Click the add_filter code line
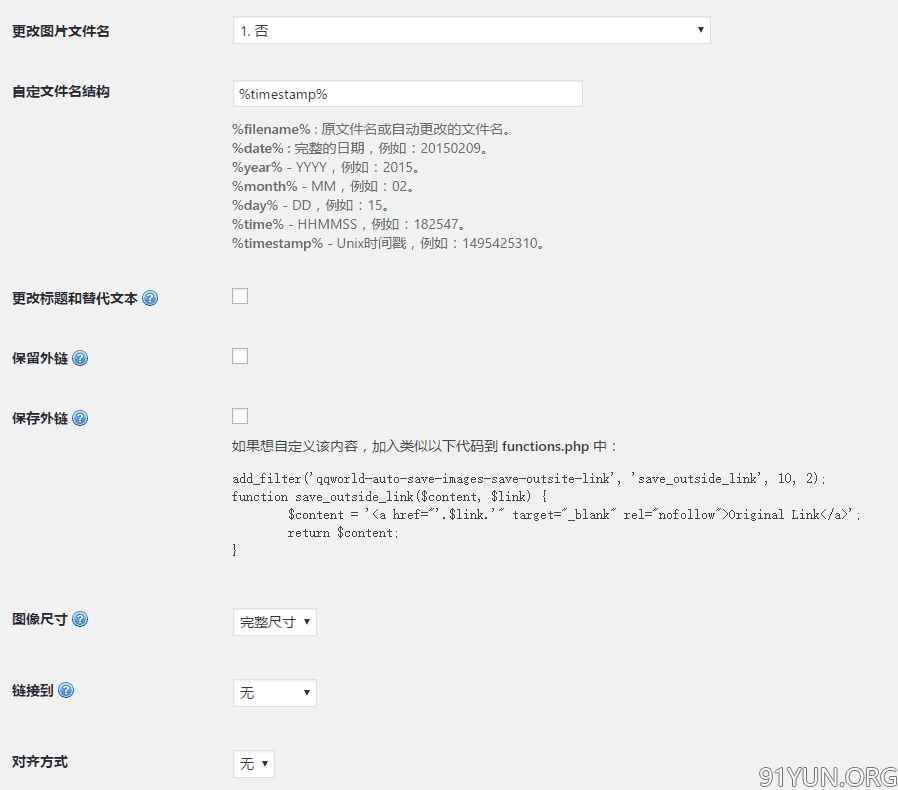 [529, 479]
